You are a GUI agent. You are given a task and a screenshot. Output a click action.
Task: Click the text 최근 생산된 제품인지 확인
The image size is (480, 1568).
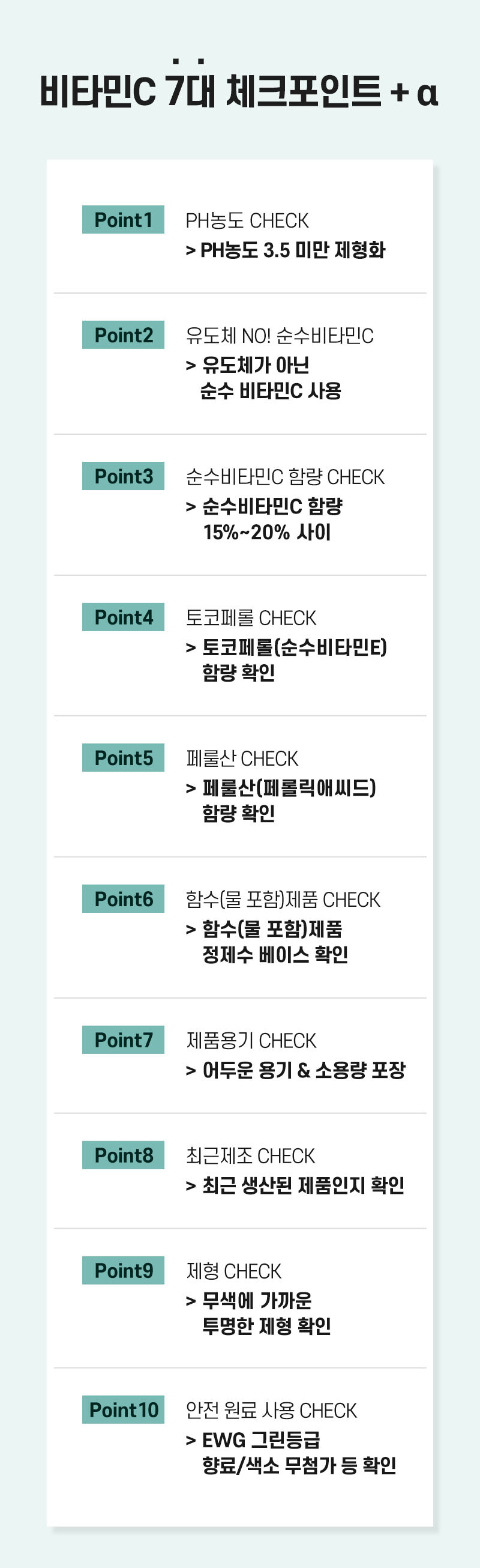[x=303, y=1184]
